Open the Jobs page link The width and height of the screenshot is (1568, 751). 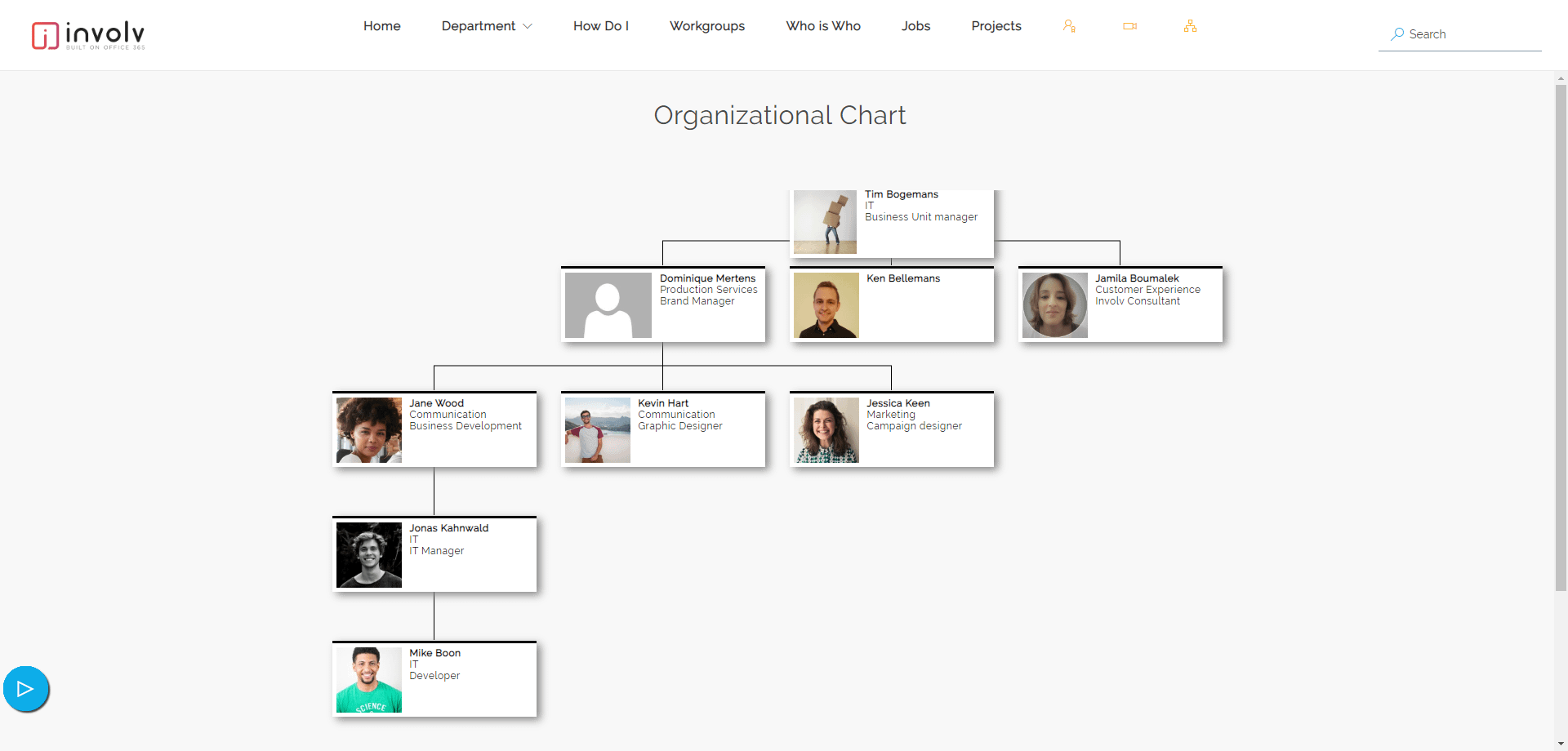(915, 25)
